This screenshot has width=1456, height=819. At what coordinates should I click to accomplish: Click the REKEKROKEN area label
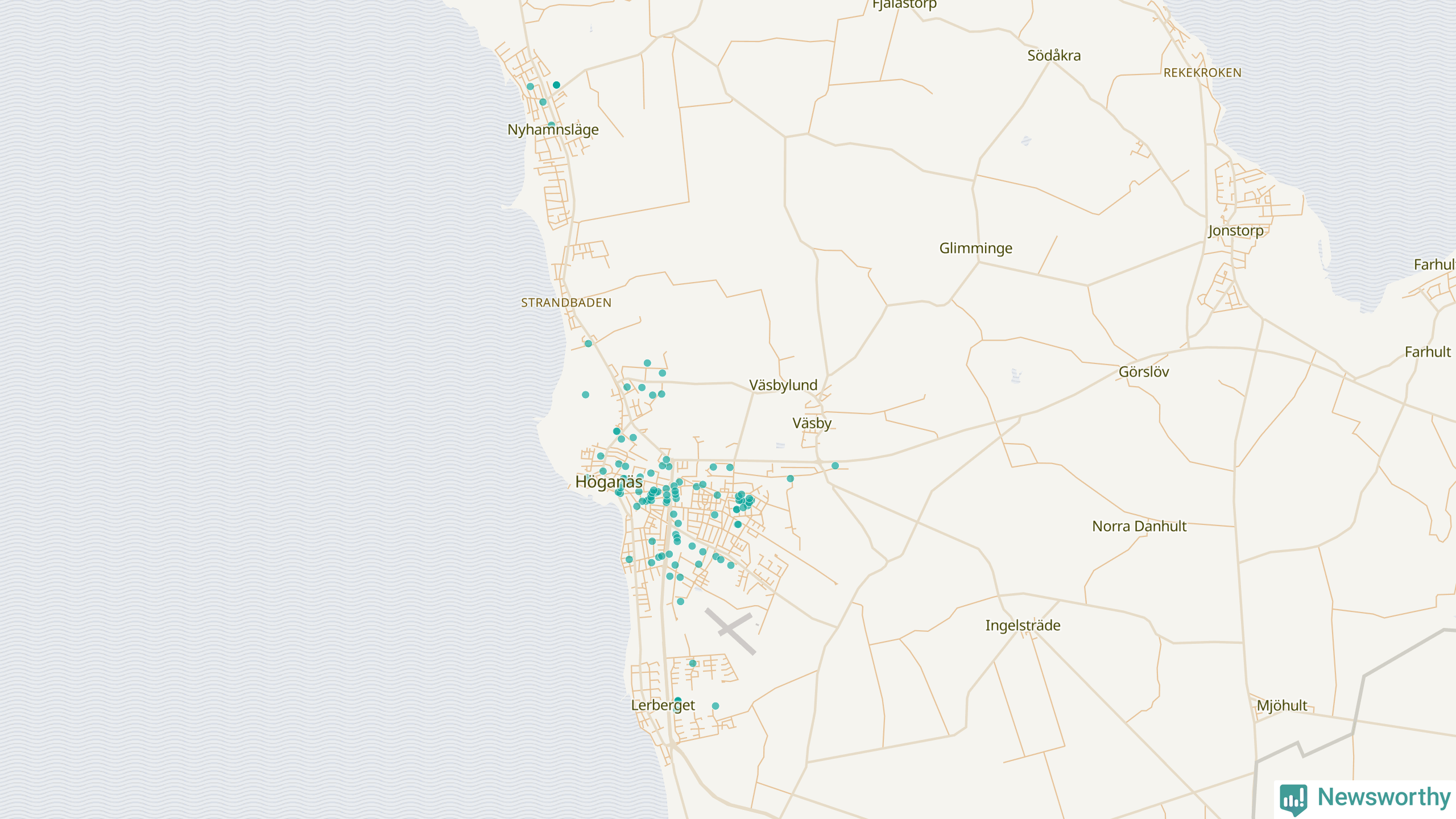[1202, 73]
